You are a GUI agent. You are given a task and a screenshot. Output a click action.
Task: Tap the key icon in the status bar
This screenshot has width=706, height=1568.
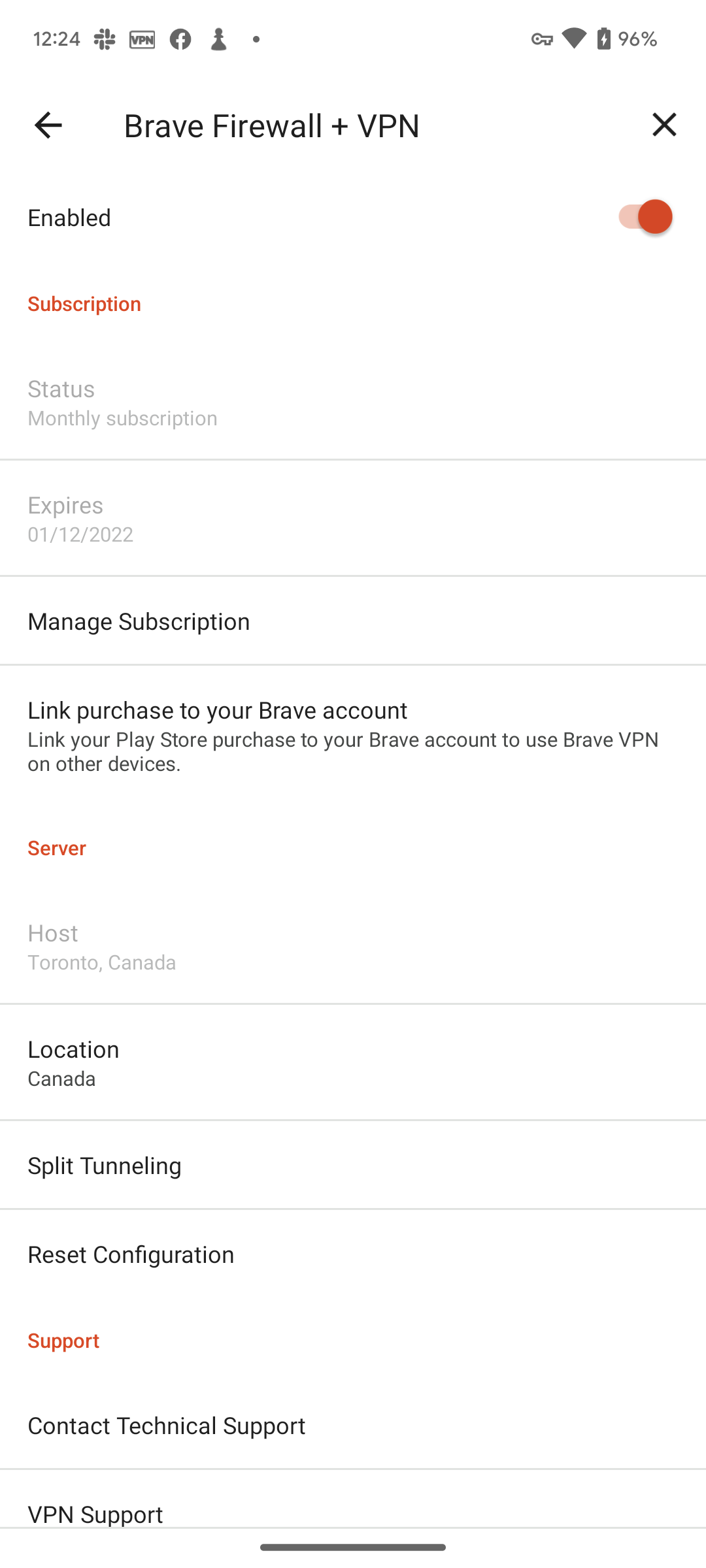pos(543,39)
